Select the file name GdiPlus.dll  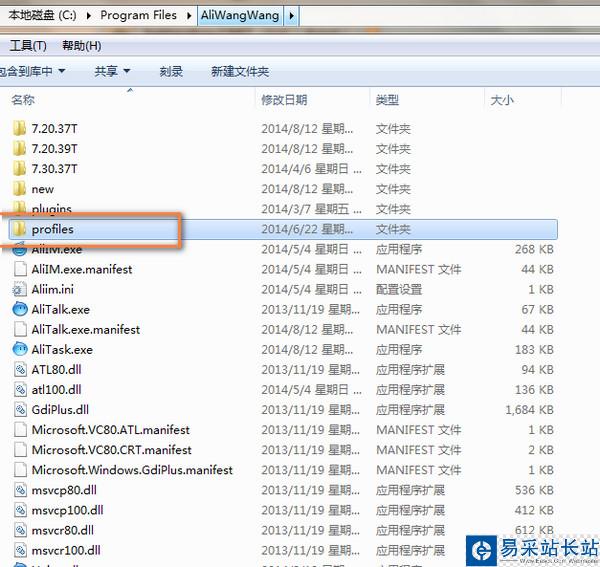point(60,410)
